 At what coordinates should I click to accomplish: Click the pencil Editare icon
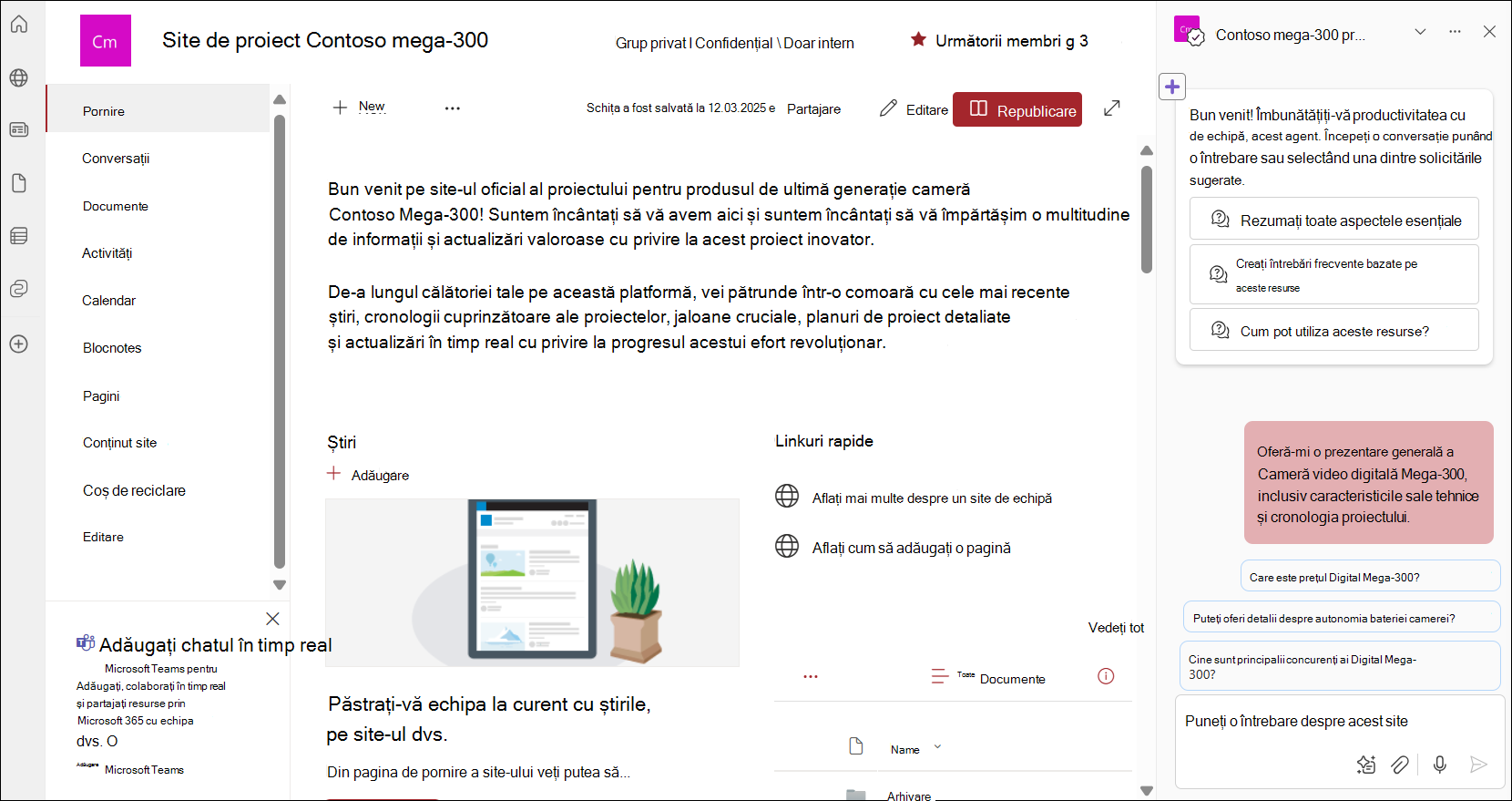click(x=888, y=108)
